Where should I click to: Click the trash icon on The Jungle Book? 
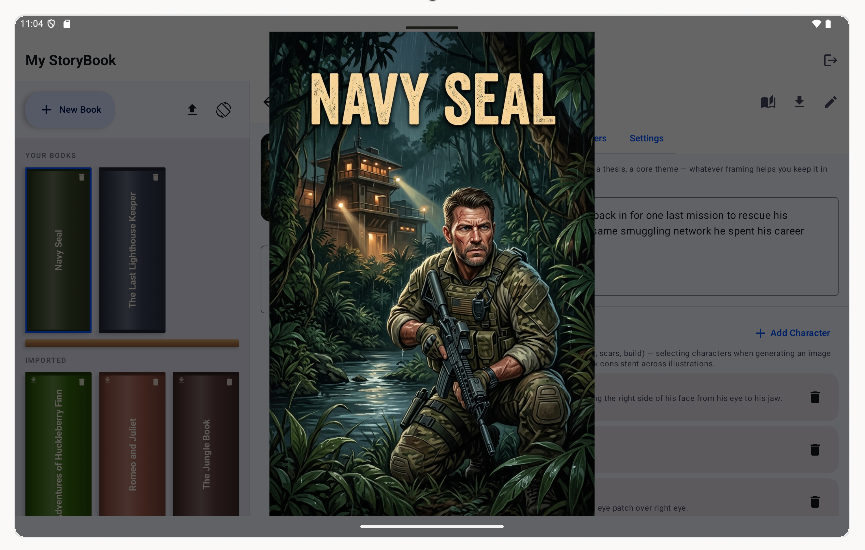click(x=229, y=381)
